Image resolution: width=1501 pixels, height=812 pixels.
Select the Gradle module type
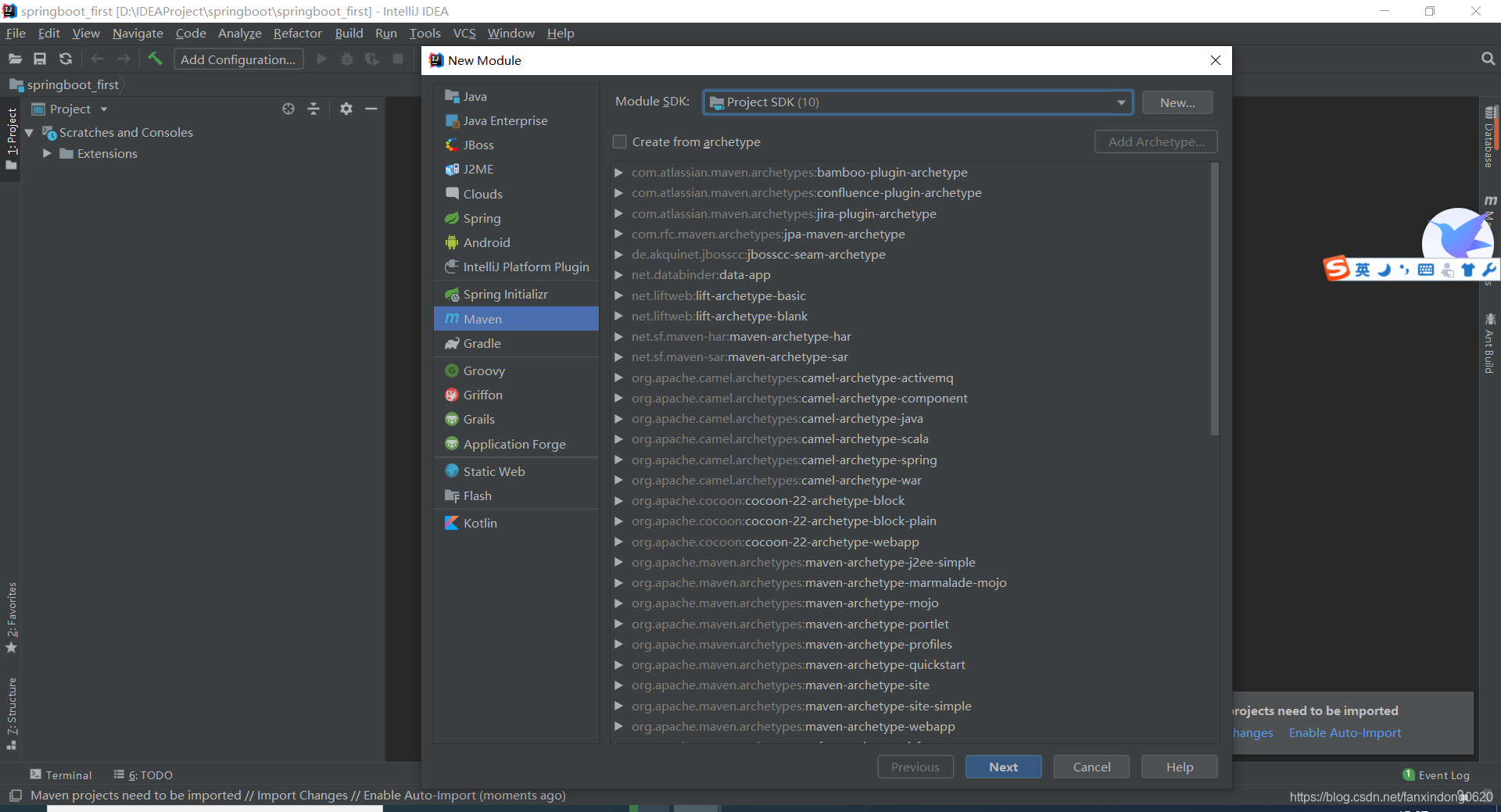point(516,343)
